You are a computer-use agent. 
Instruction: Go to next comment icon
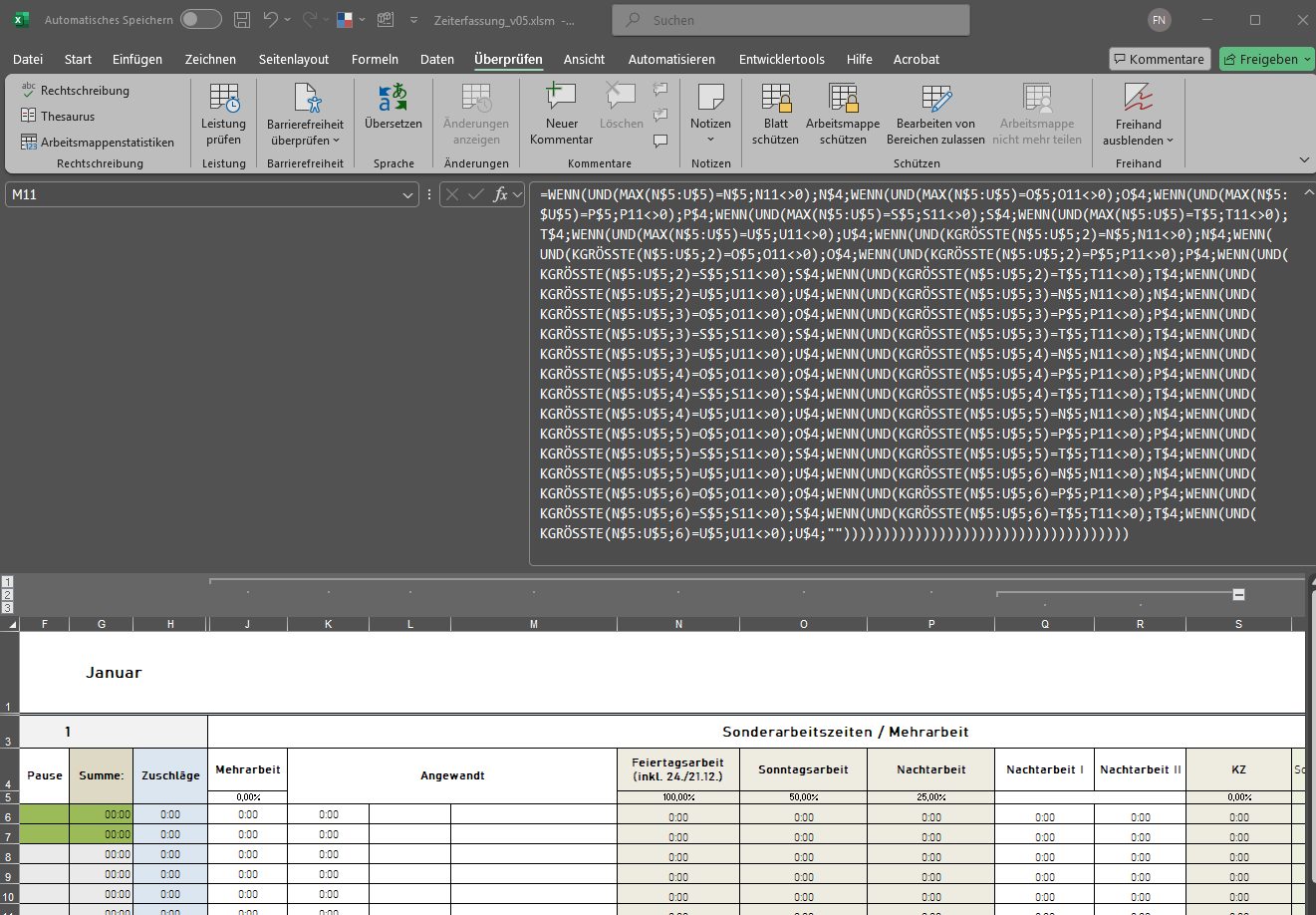click(x=660, y=116)
